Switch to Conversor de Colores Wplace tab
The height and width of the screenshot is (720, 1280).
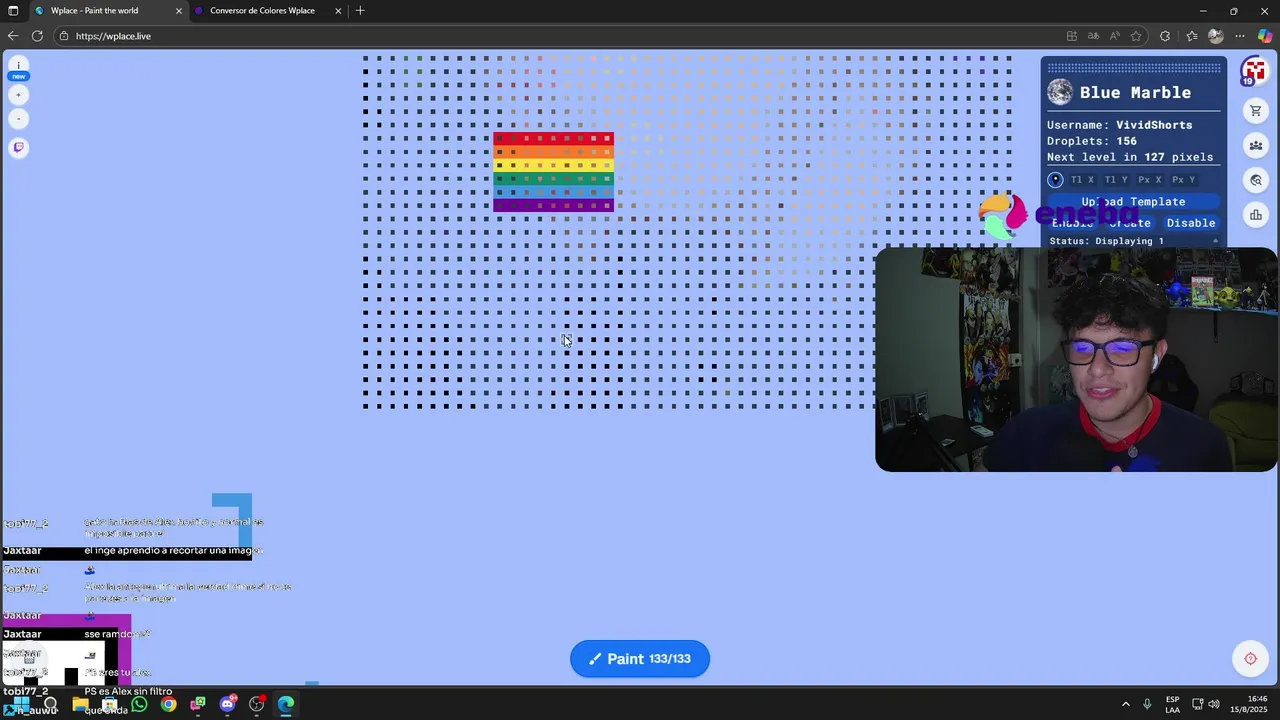(x=262, y=11)
